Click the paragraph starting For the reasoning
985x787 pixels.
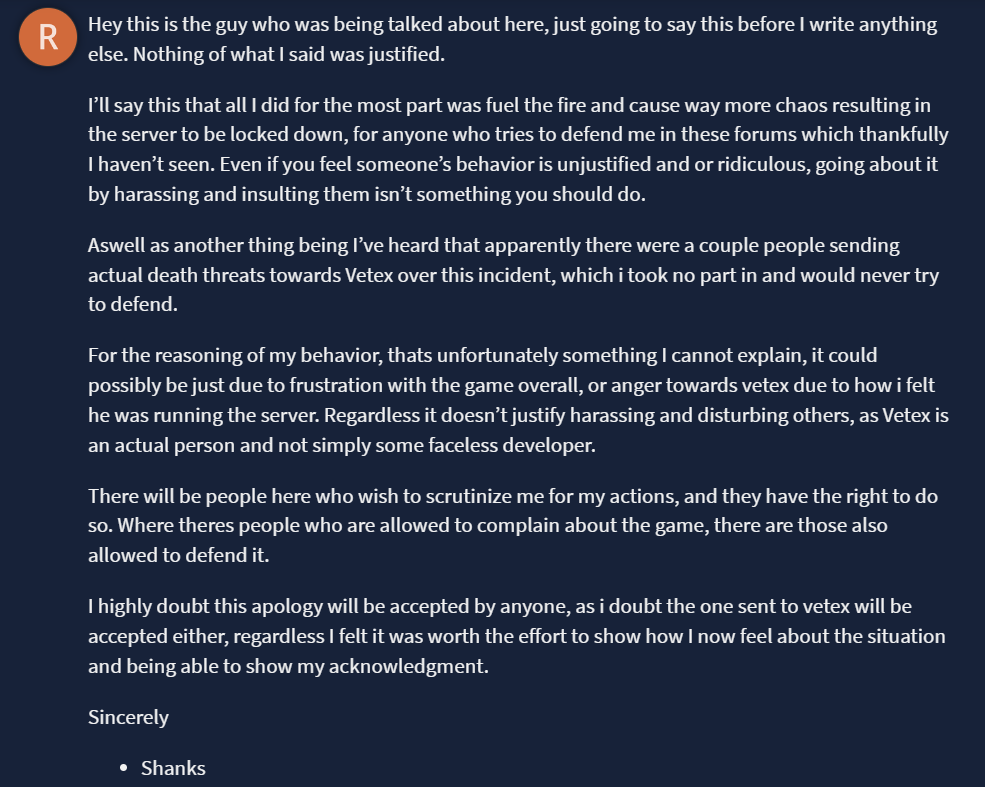[x=518, y=400]
